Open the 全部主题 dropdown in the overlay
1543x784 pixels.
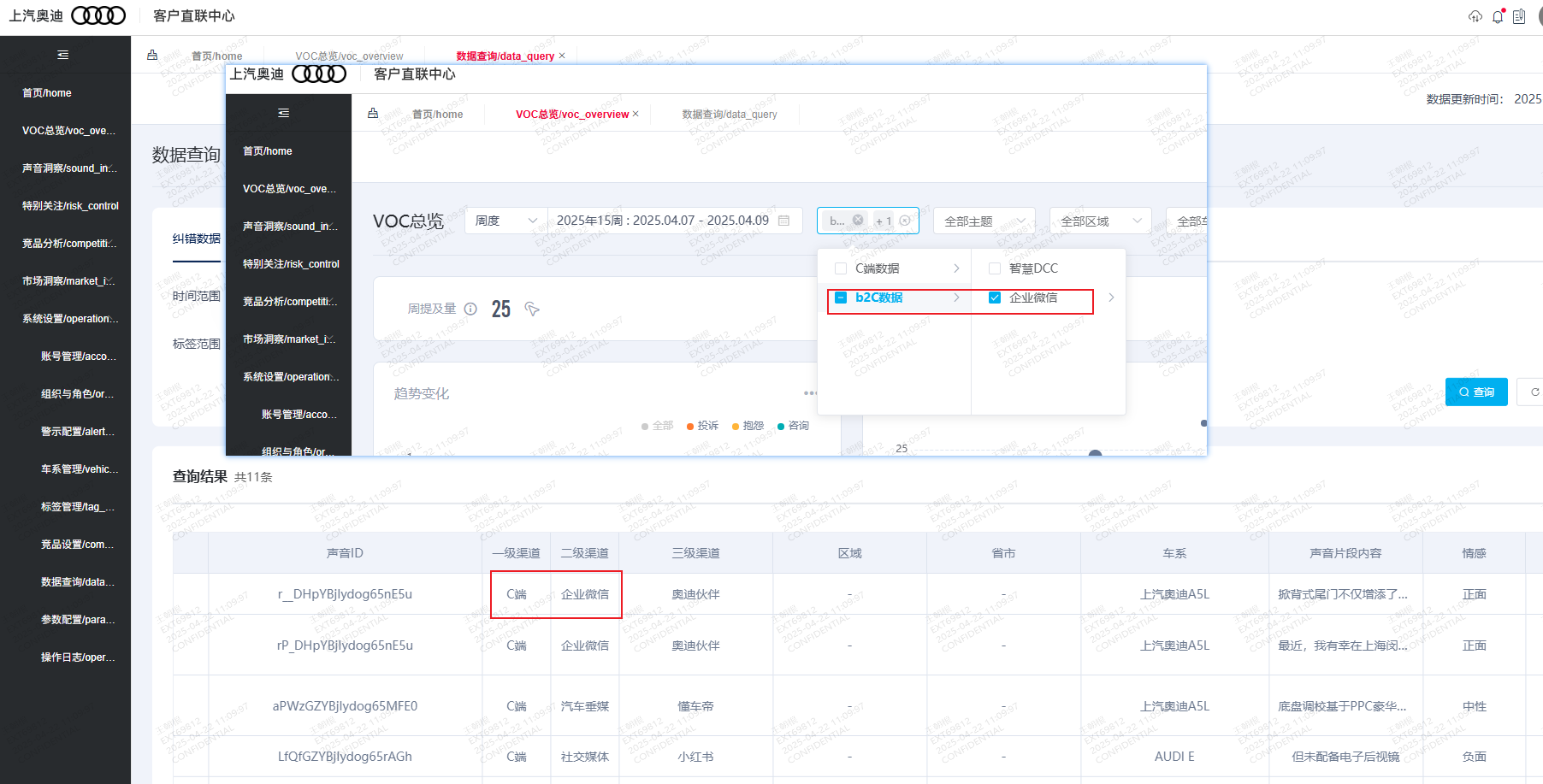984,221
